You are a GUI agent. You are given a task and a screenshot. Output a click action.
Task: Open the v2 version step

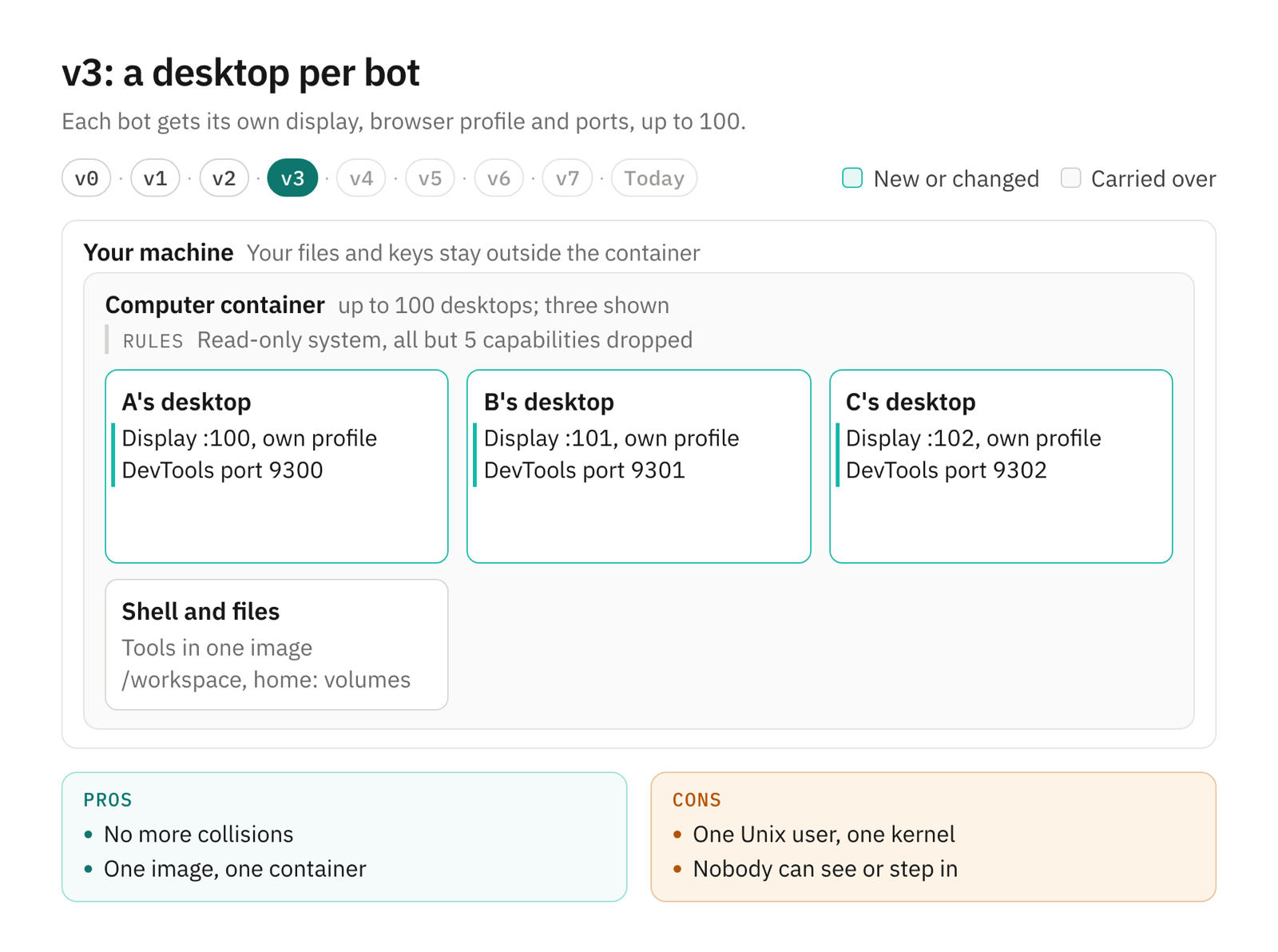tap(224, 178)
